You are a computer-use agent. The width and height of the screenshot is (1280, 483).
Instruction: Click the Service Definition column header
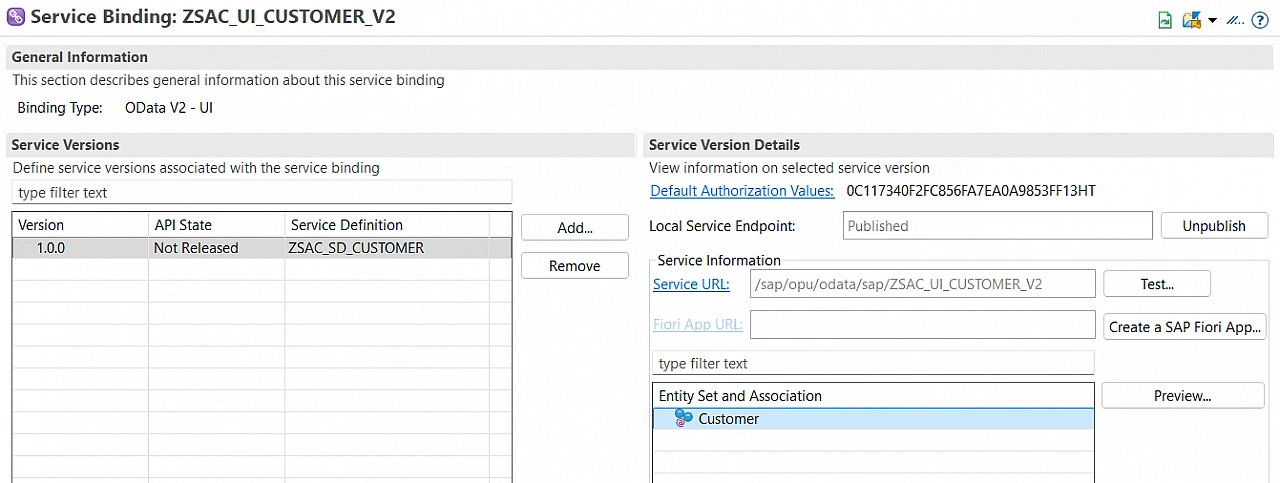click(x=387, y=225)
